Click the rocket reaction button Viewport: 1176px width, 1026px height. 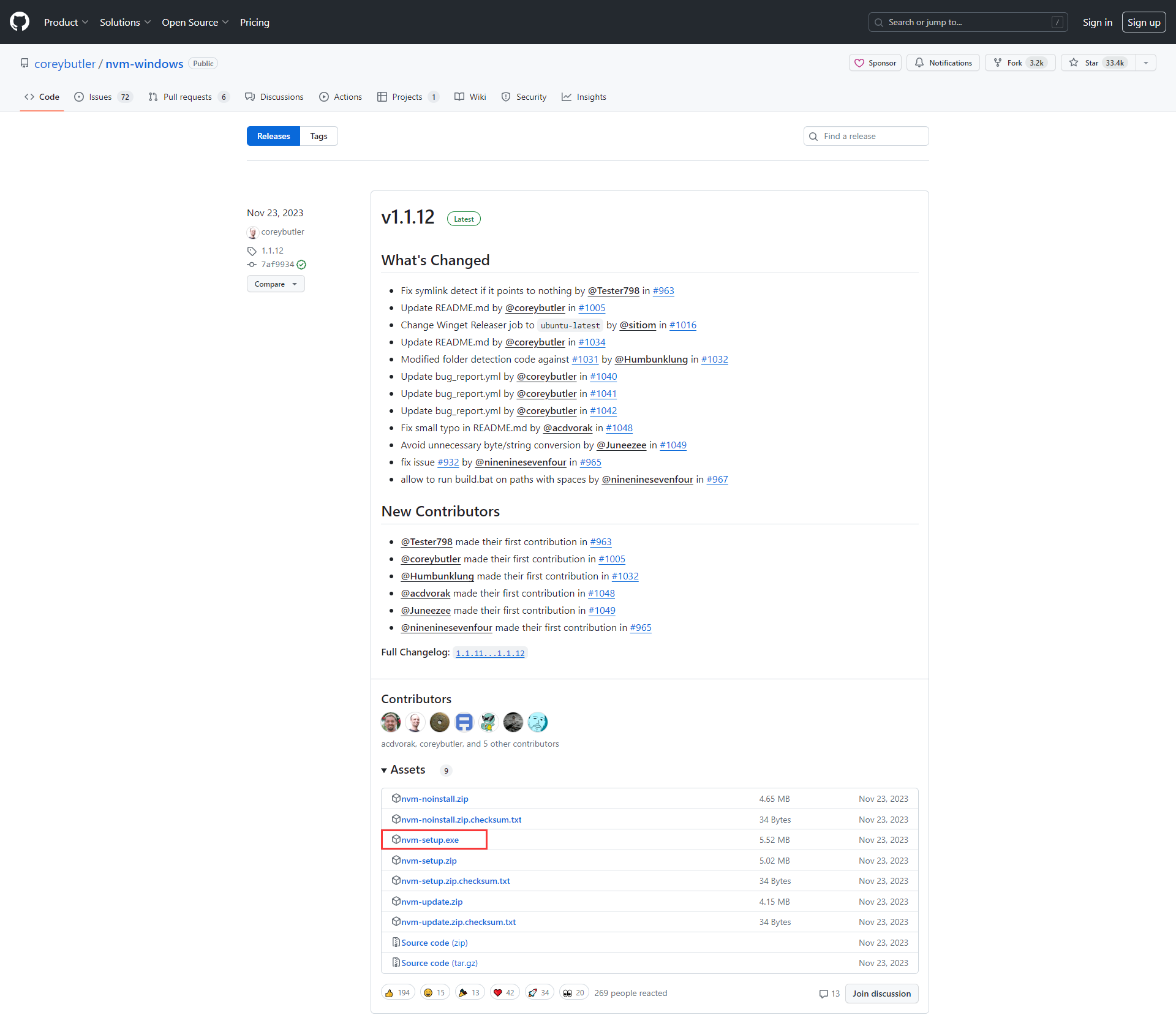(x=539, y=993)
